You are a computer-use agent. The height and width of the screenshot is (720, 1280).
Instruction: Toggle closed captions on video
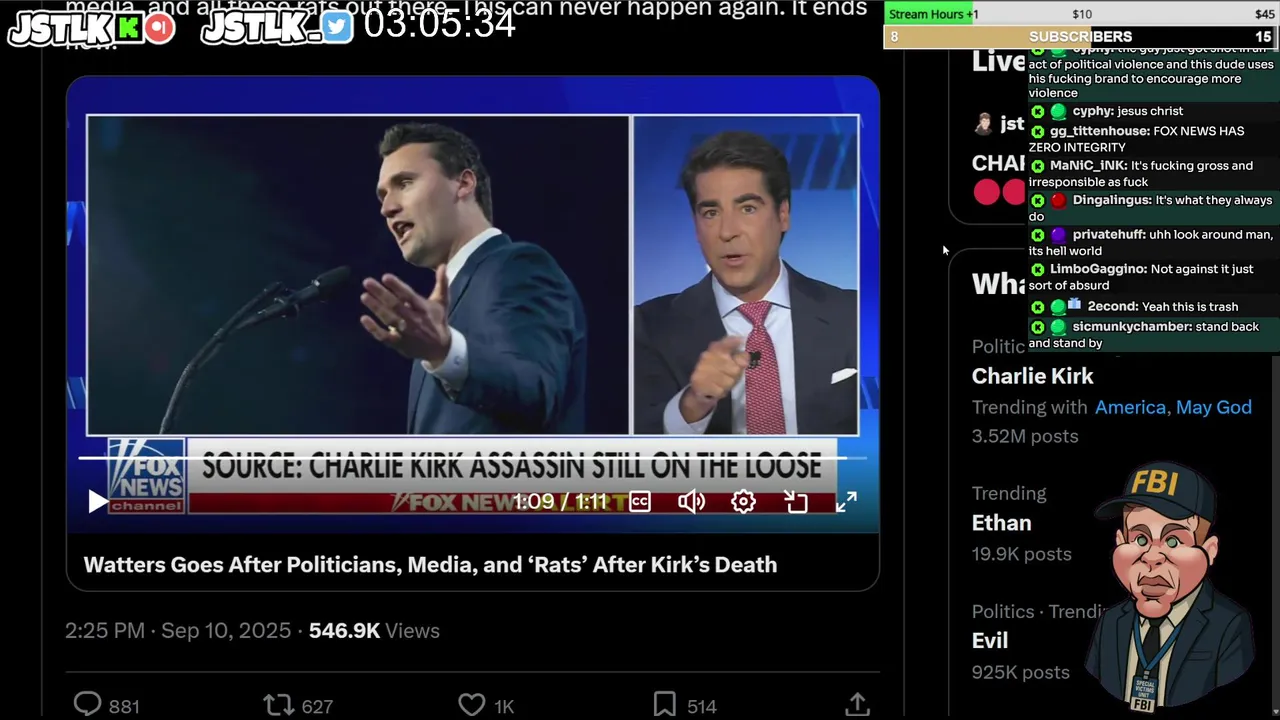[x=640, y=502]
